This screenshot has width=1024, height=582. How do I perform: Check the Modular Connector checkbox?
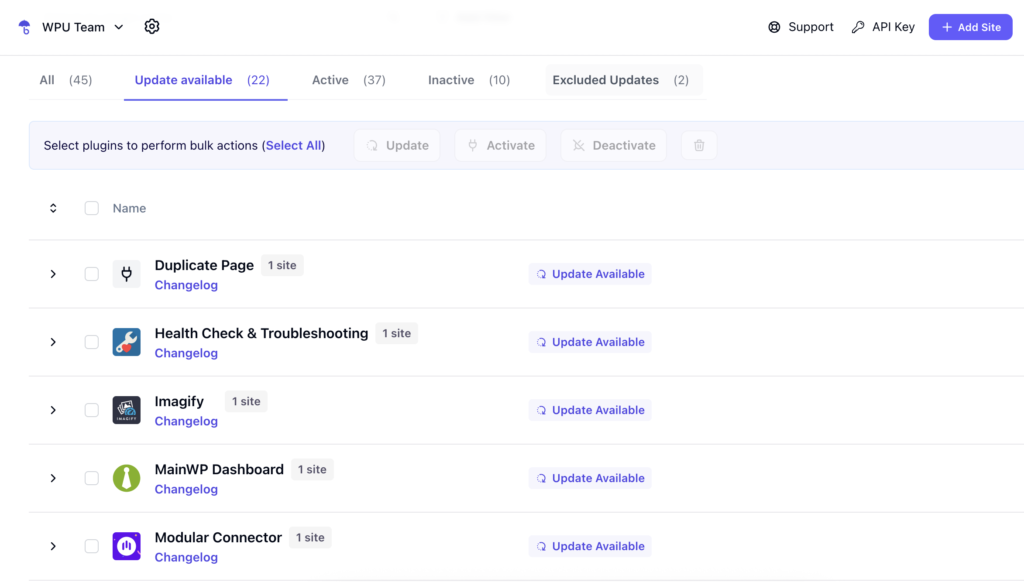pos(91,546)
